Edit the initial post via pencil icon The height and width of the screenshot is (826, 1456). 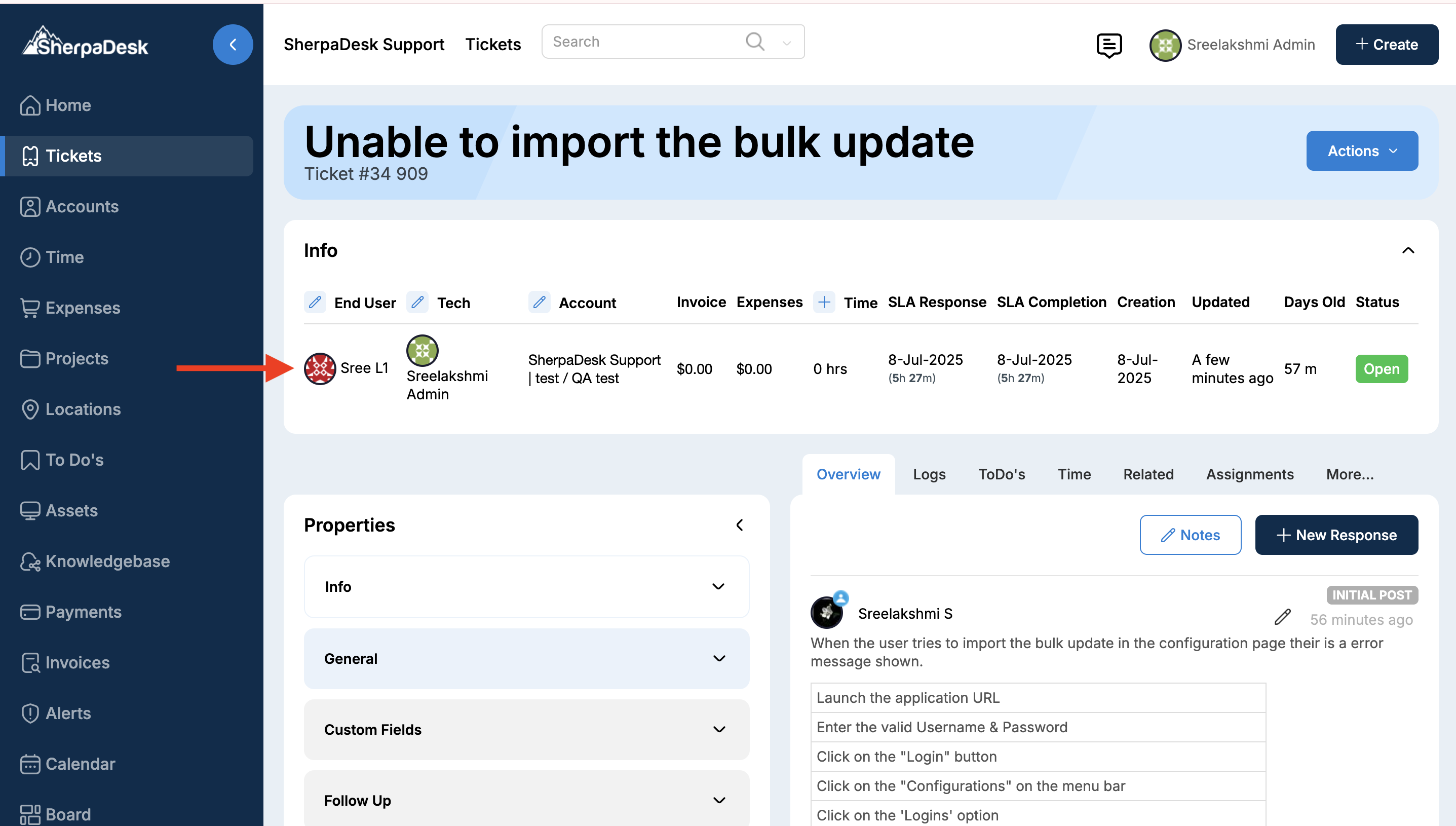pos(1283,617)
